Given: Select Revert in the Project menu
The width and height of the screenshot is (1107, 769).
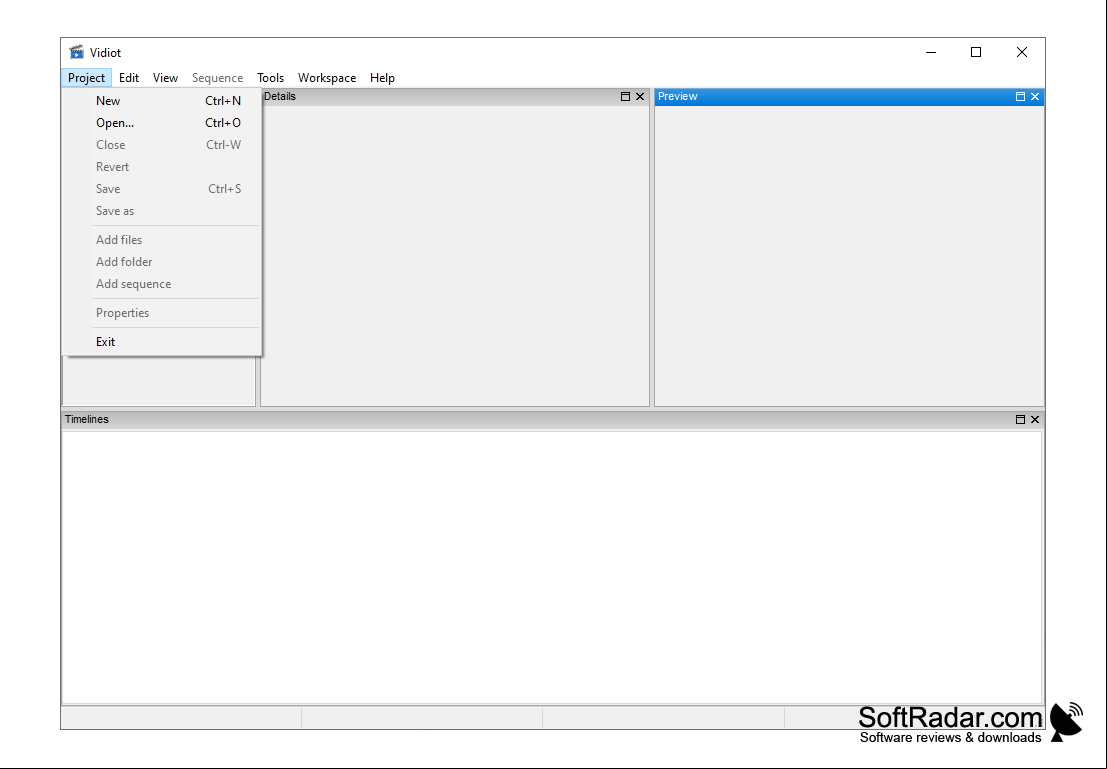Looking at the screenshot, I should 162,167.
